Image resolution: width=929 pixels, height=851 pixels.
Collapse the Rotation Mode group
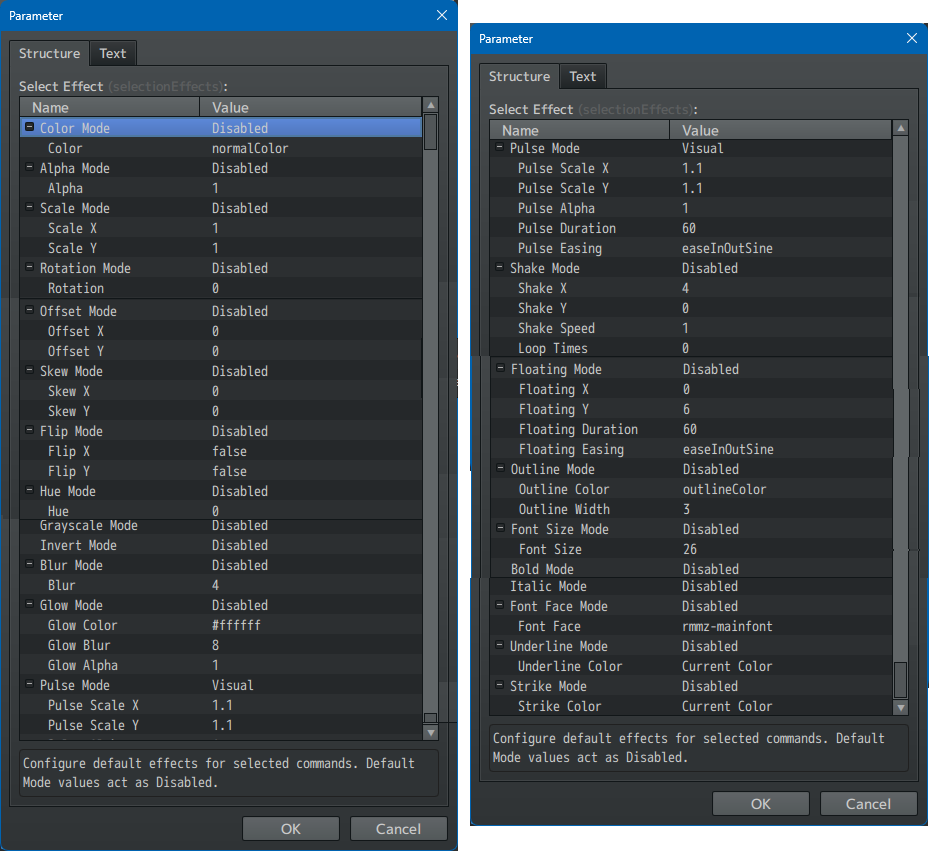tap(29, 267)
